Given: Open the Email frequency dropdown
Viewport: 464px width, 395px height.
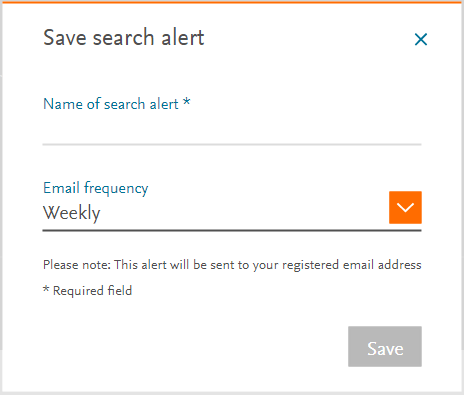Looking at the screenshot, I should [x=232, y=211].
